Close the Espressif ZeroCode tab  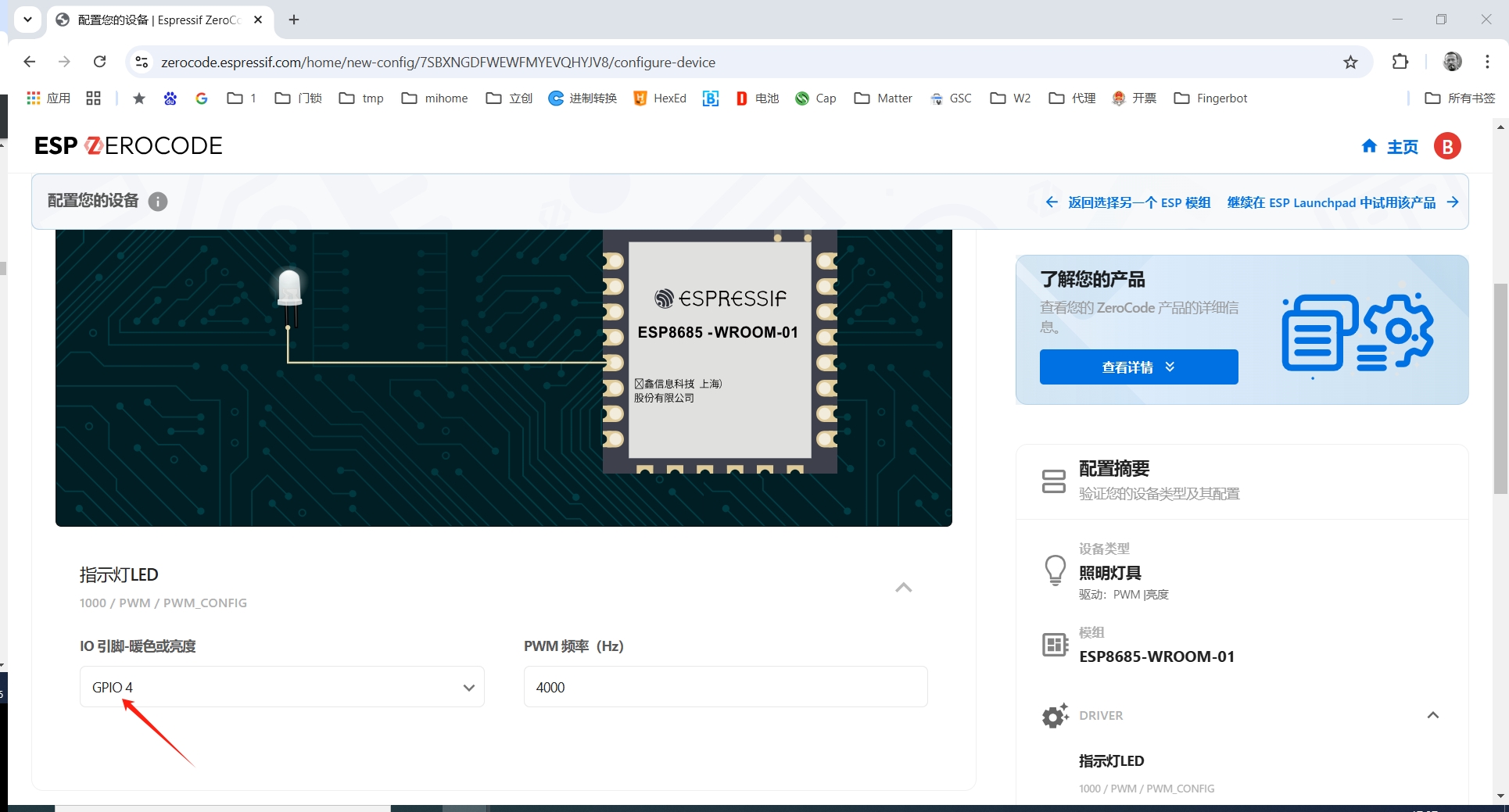258,20
